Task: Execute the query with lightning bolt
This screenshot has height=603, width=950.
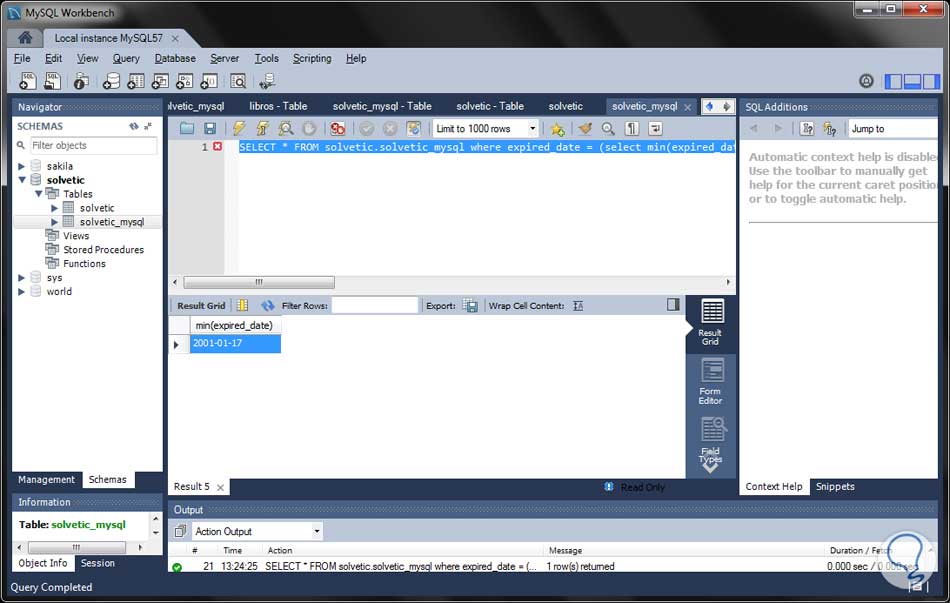Action: click(239, 128)
